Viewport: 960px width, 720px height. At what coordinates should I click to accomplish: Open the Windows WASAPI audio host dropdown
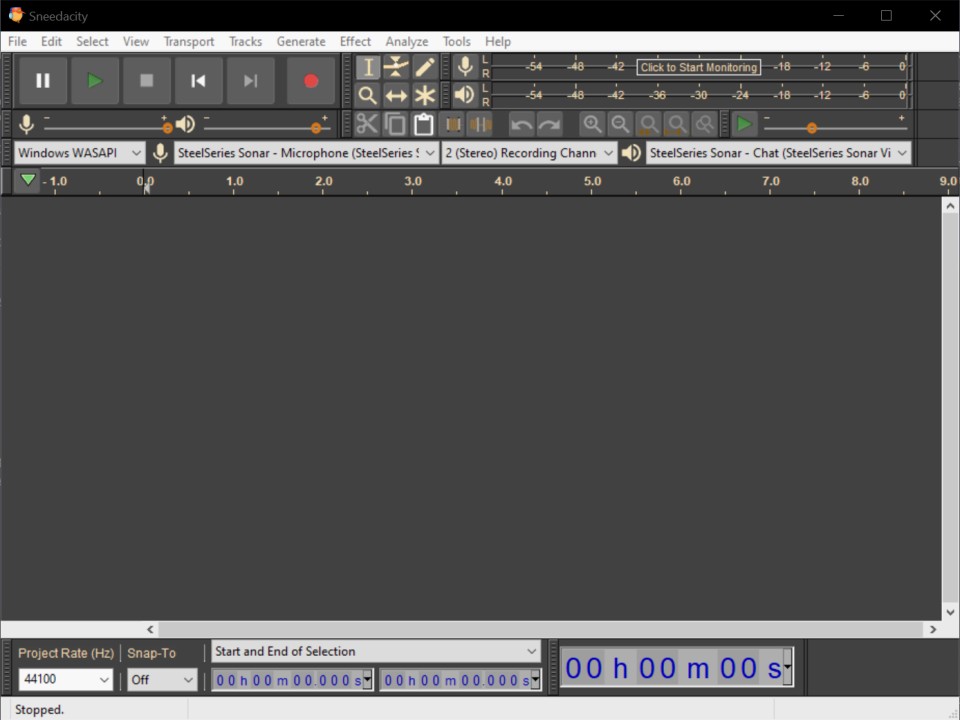point(80,153)
